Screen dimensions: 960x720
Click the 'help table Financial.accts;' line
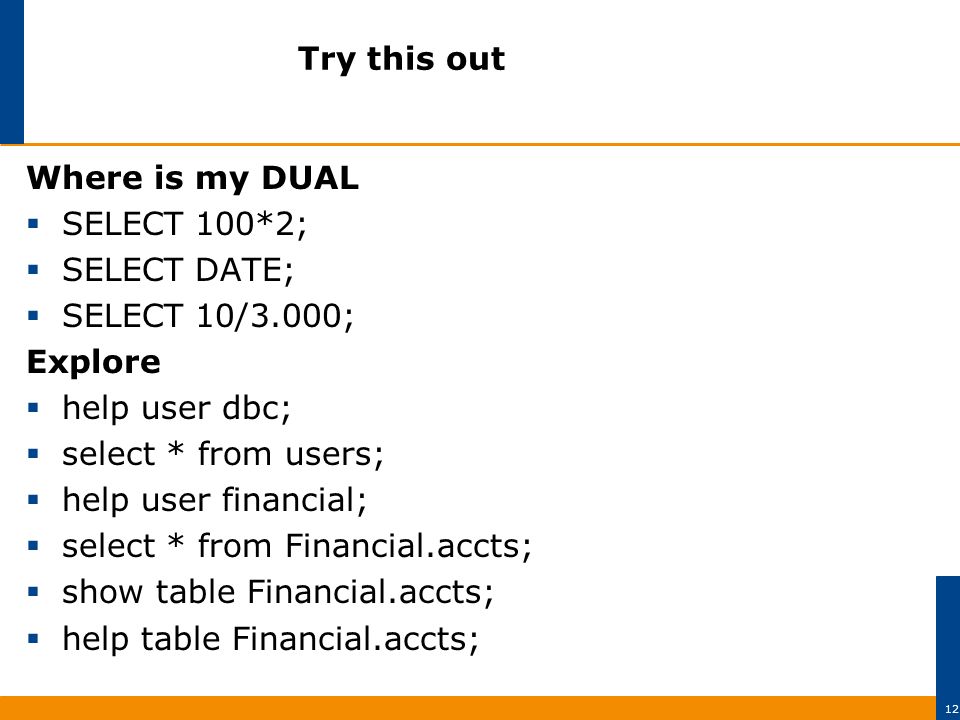pos(270,639)
